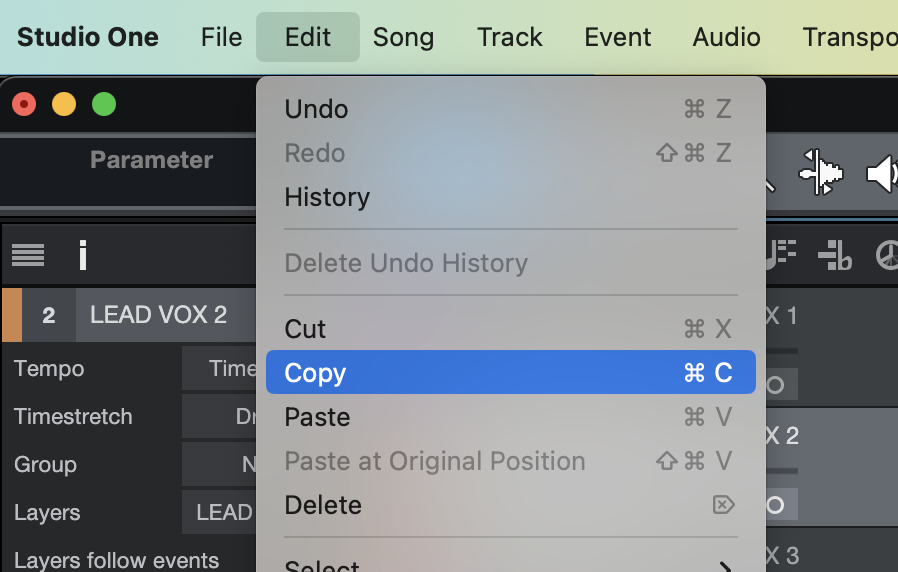The height and width of the screenshot is (572, 898).
Task: Click the LEAD VOX 2 track name field
Action: (160, 316)
